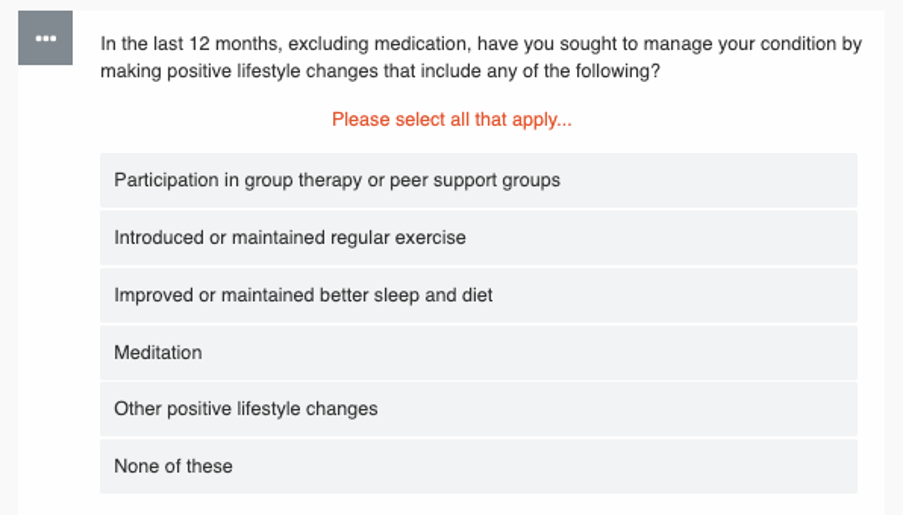Select 'Introduced or maintained regular exercise'
This screenshot has width=904, height=516.
pos(479,238)
